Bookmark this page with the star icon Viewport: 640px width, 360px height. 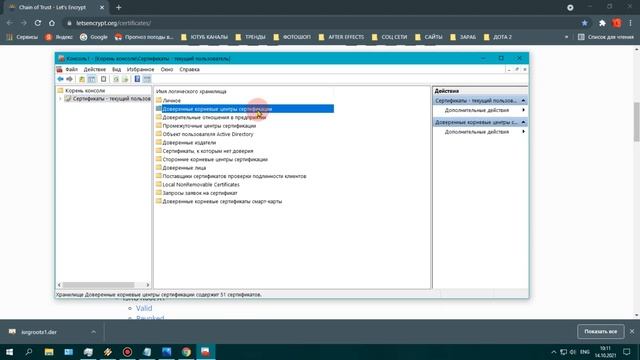coord(584,23)
